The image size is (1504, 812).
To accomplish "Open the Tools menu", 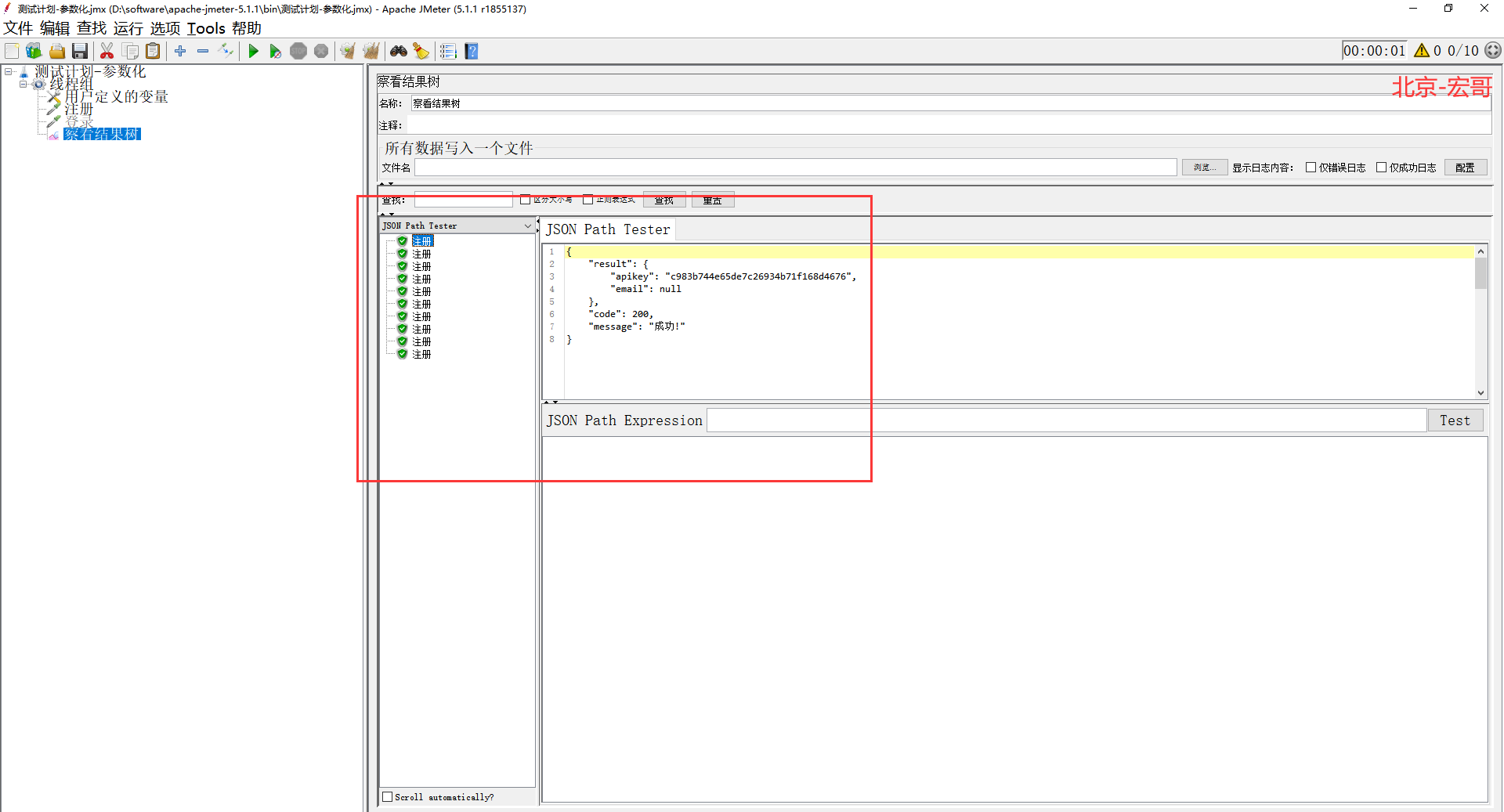I will 206,28.
